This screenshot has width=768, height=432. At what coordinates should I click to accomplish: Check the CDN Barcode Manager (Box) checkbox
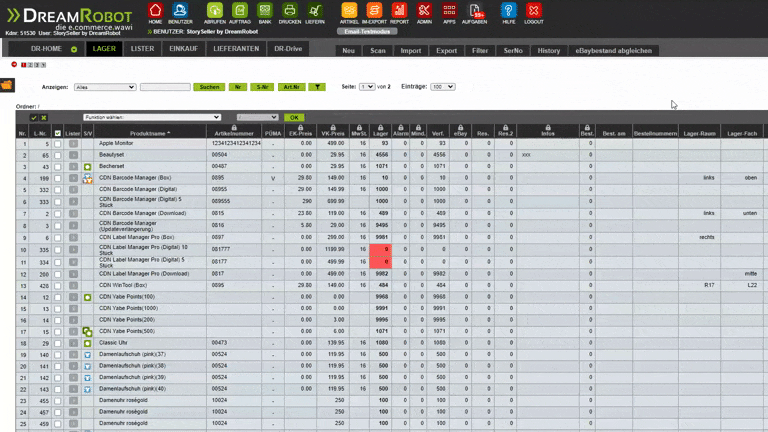coord(57,179)
